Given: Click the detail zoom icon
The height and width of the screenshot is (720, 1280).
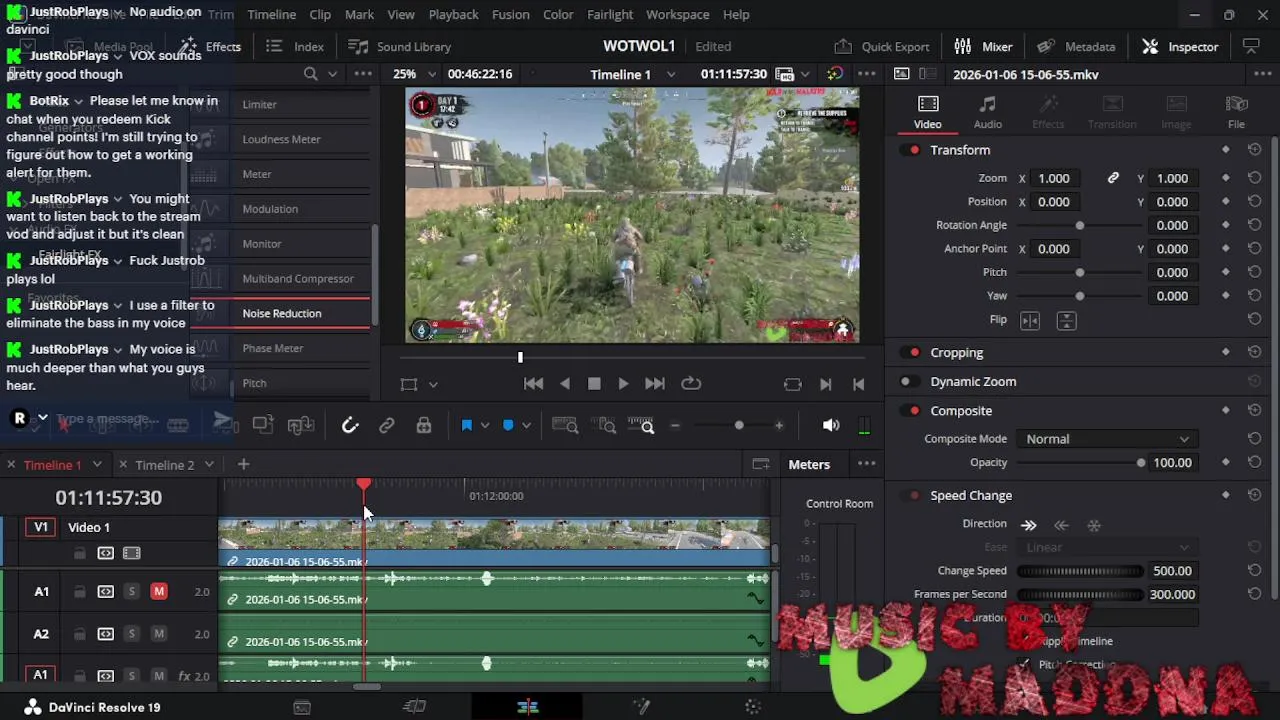Looking at the screenshot, I should [606, 426].
